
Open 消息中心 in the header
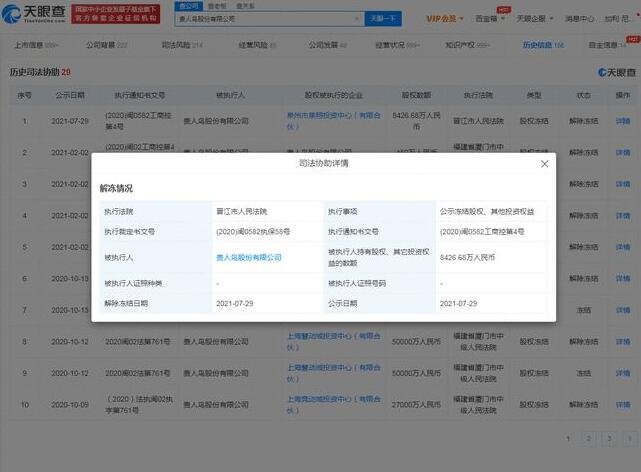(579, 18)
